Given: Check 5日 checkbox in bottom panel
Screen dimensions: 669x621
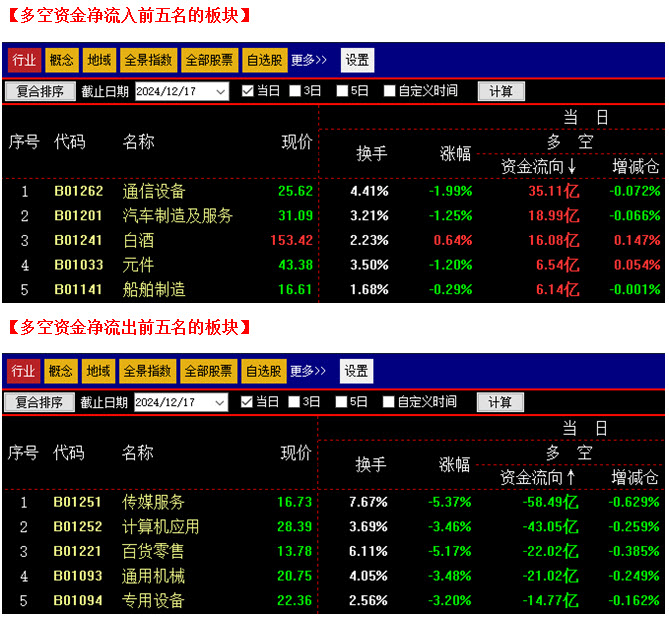Looking at the screenshot, I should tap(341, 402).
